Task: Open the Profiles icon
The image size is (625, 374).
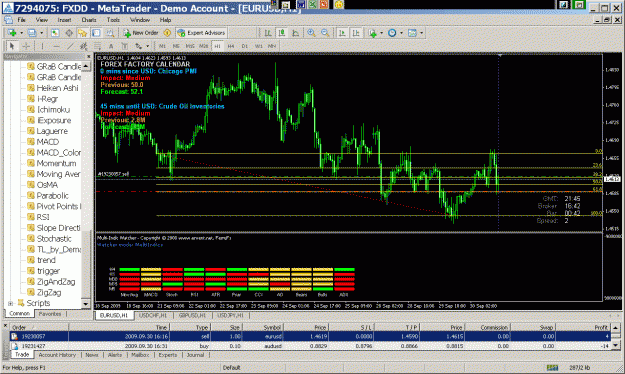Action: [32, 33]
